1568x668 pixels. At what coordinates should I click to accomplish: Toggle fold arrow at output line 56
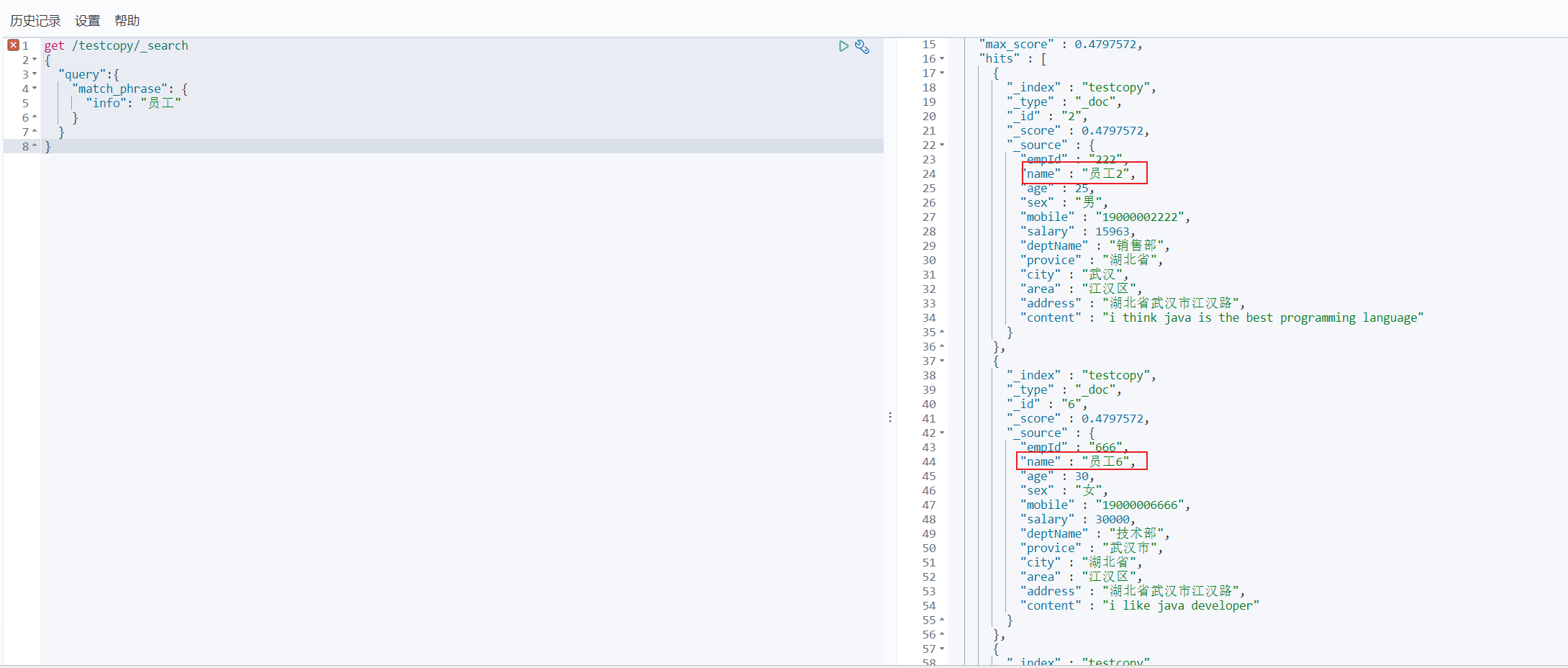942,635
